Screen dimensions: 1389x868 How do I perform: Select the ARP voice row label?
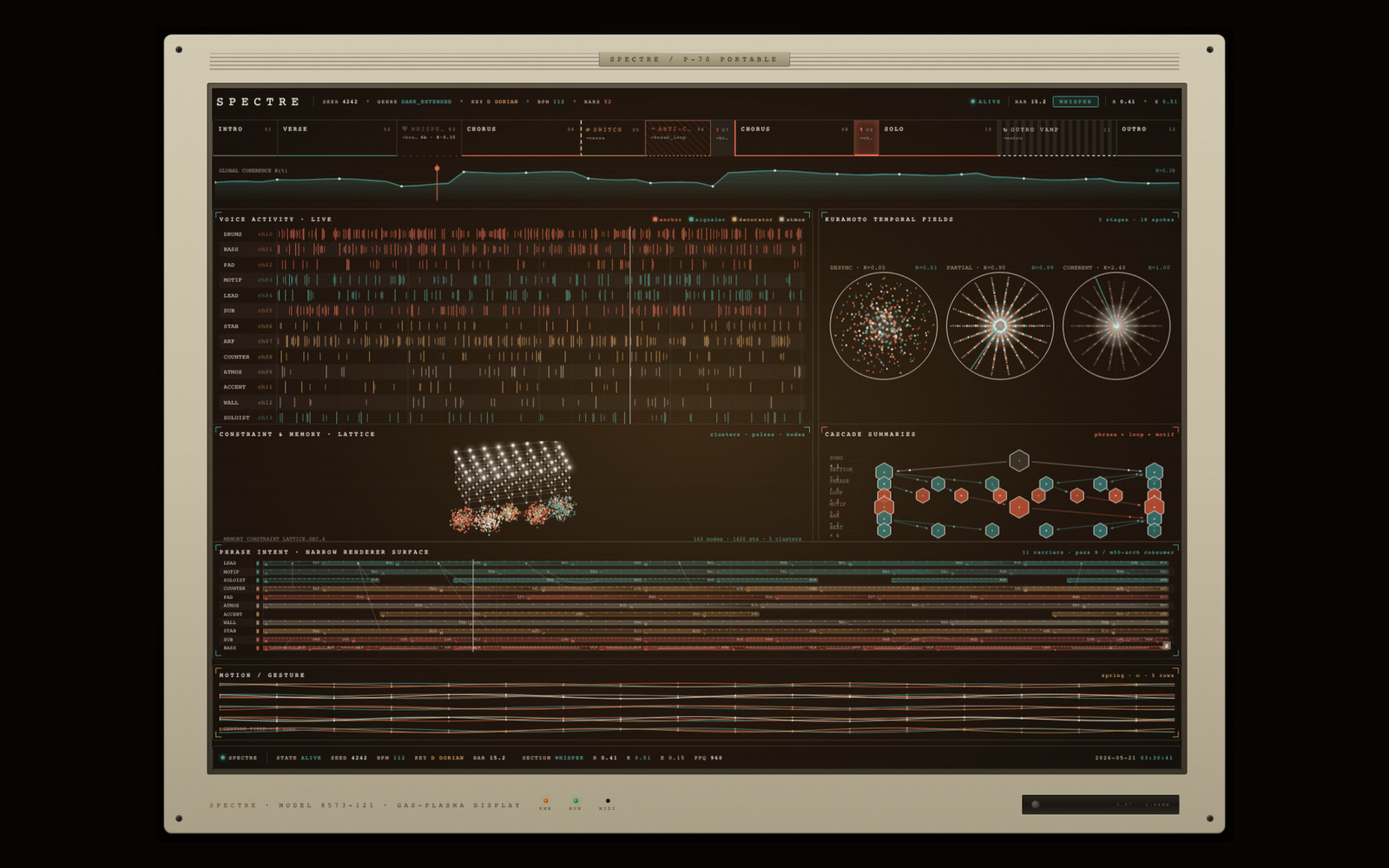(x=228, y=341)
